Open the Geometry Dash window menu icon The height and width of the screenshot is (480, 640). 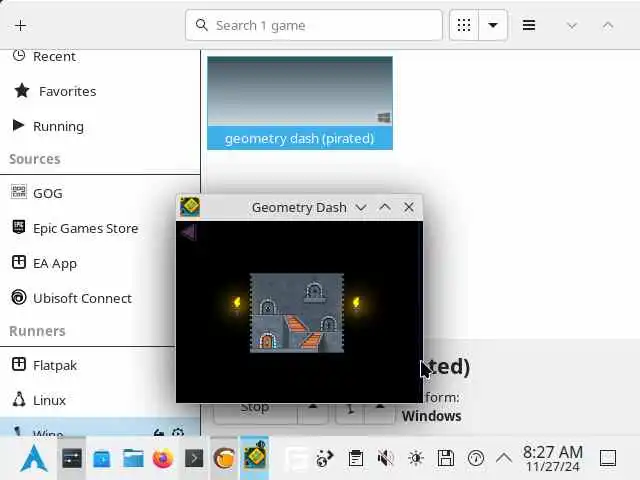tap(190, 207)
